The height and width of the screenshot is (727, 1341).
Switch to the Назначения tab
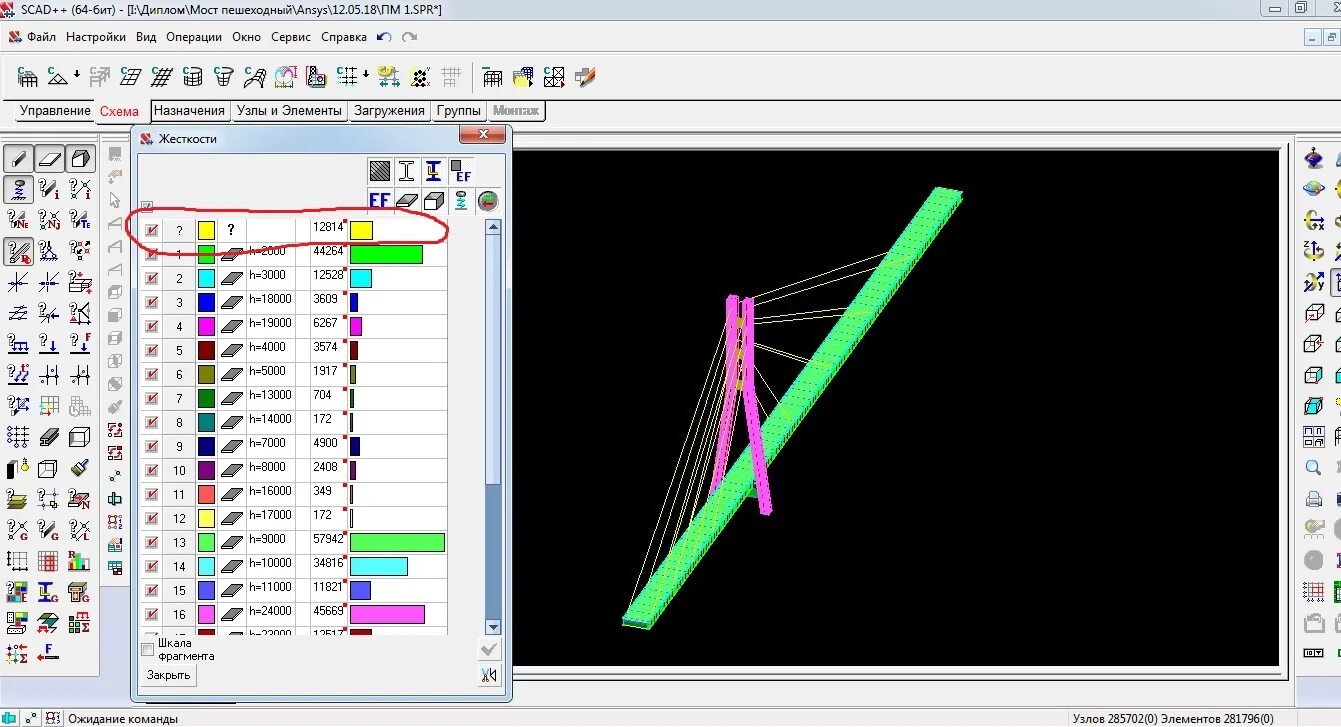tap(189, 111)
